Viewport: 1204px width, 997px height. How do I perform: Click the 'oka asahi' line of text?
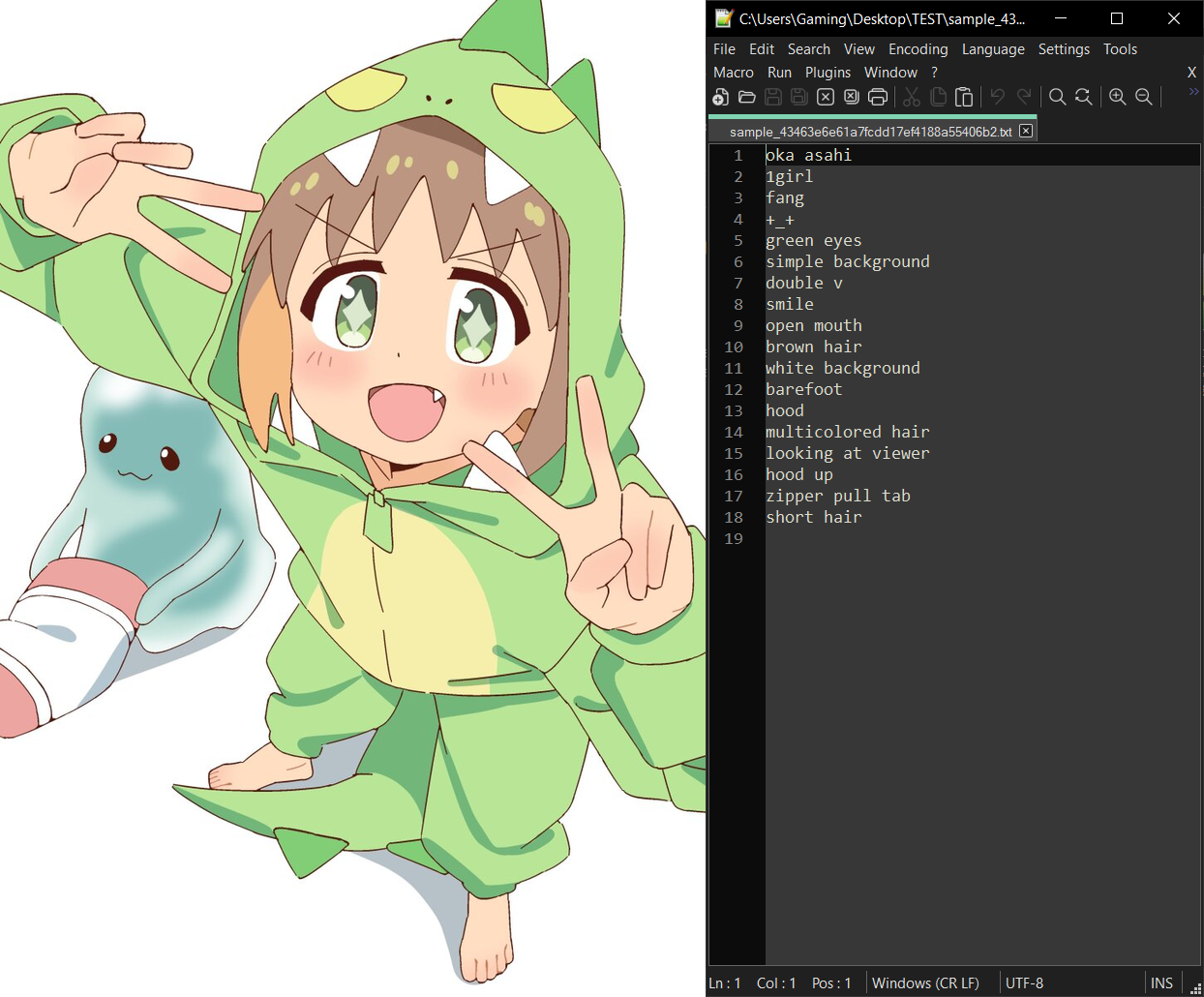[809, 155]
